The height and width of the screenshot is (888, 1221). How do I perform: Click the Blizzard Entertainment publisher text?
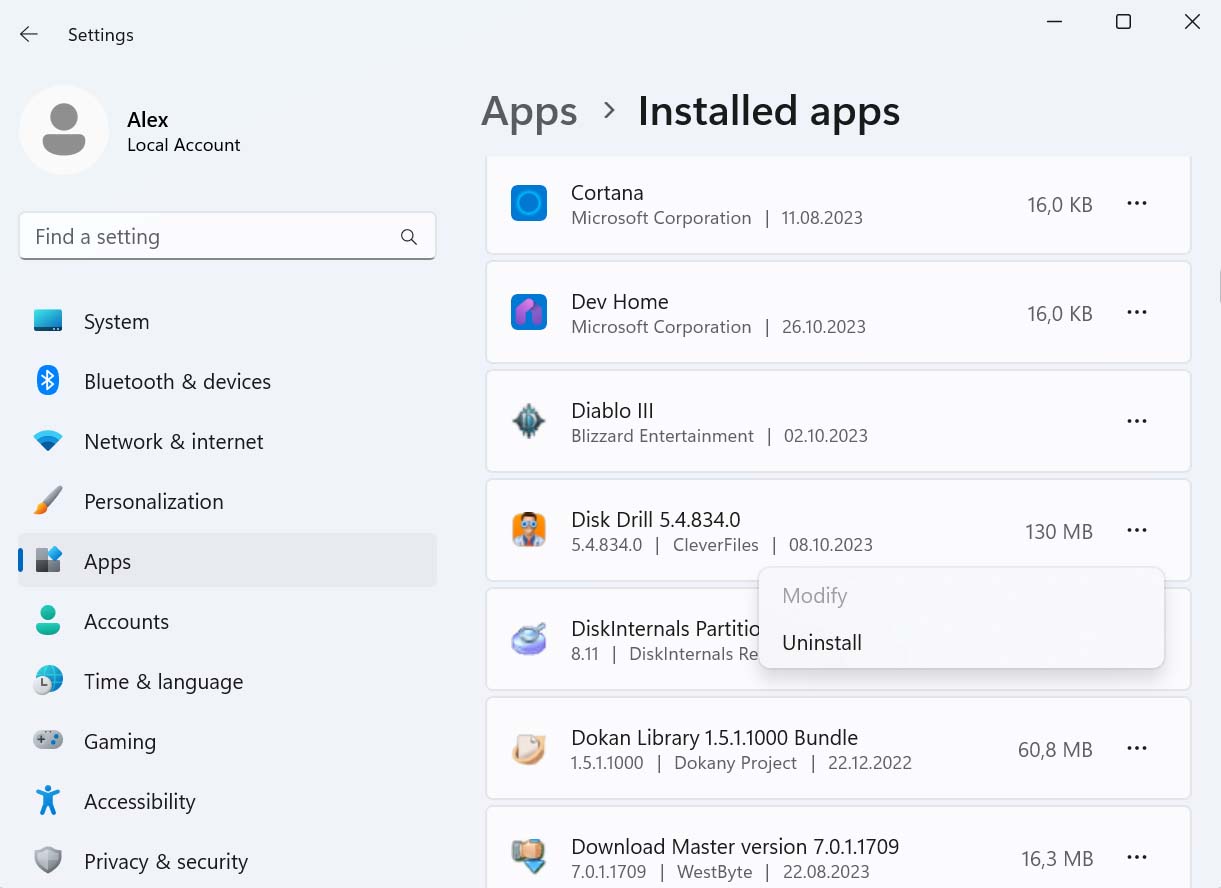tap(663, 436)
